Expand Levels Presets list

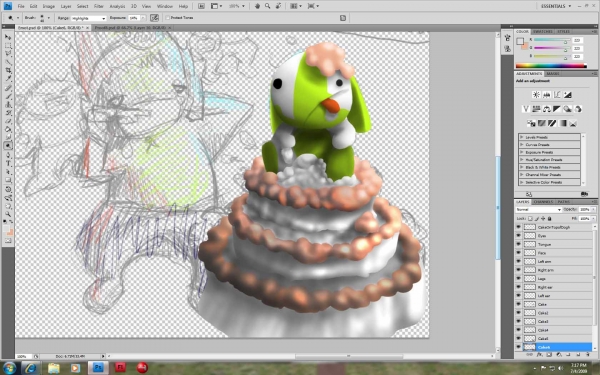click(522, 137)
